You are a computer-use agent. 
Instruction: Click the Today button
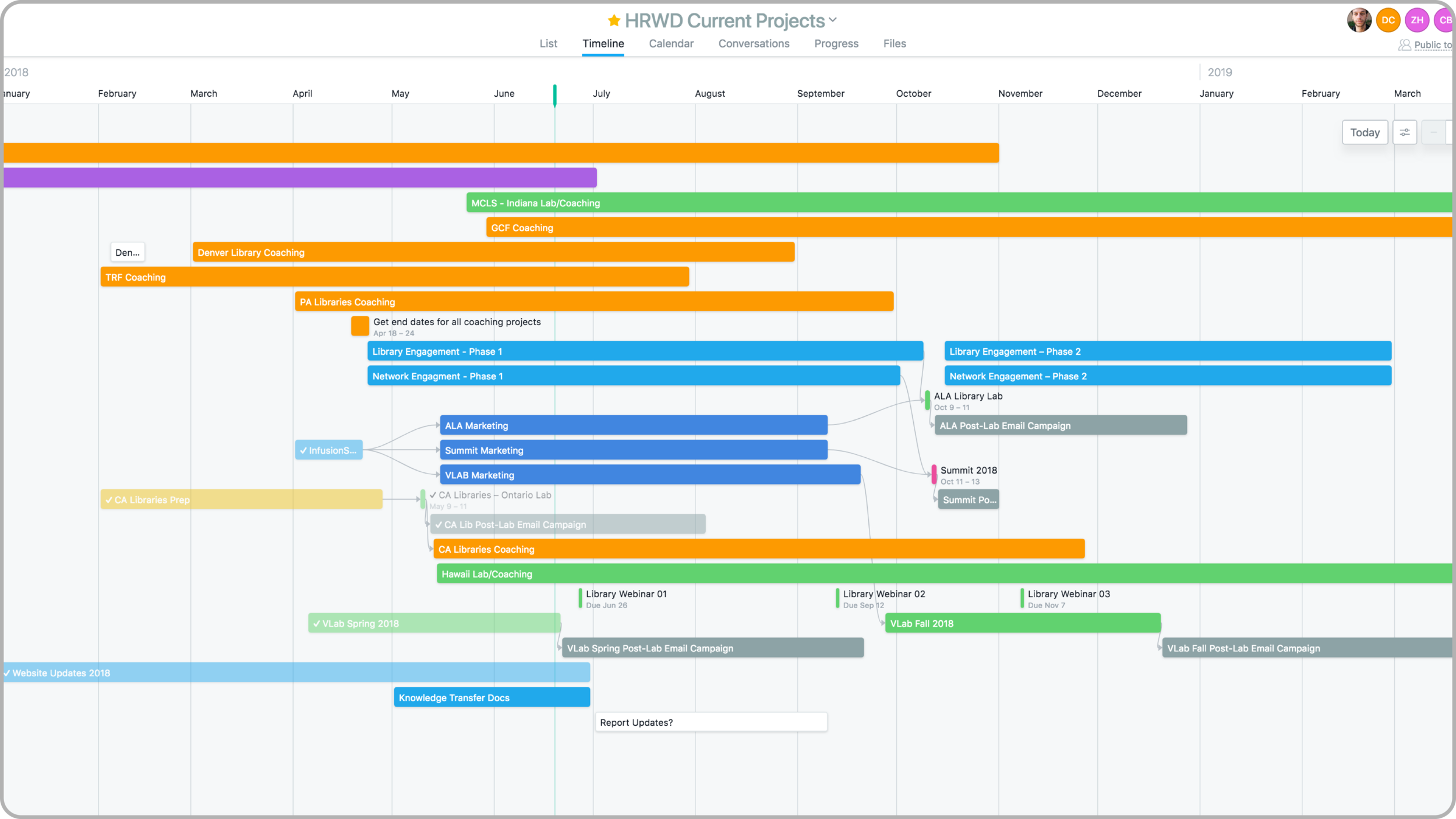1365,132
